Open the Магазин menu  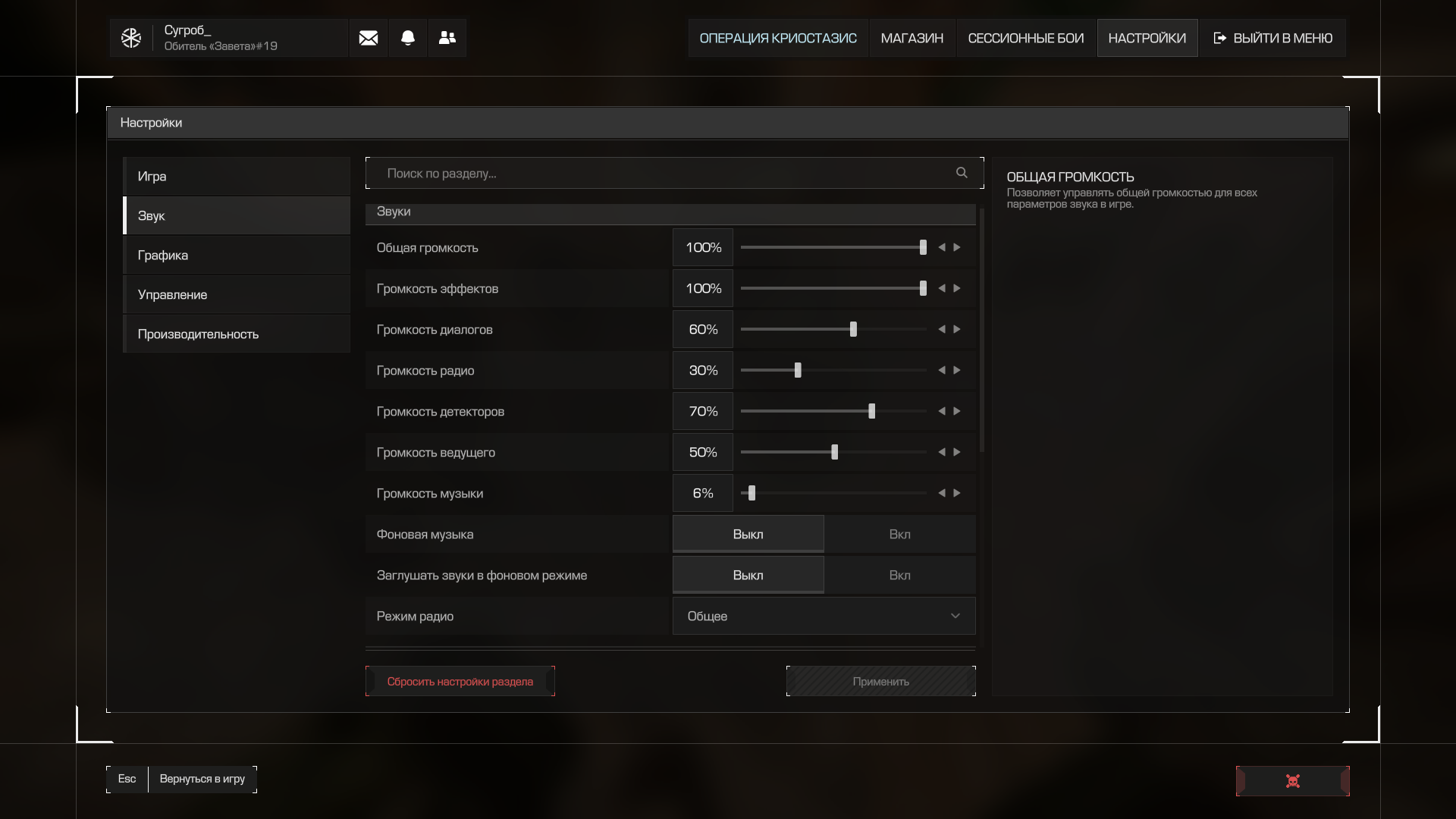pyautogui.click(x=912, y=38)
